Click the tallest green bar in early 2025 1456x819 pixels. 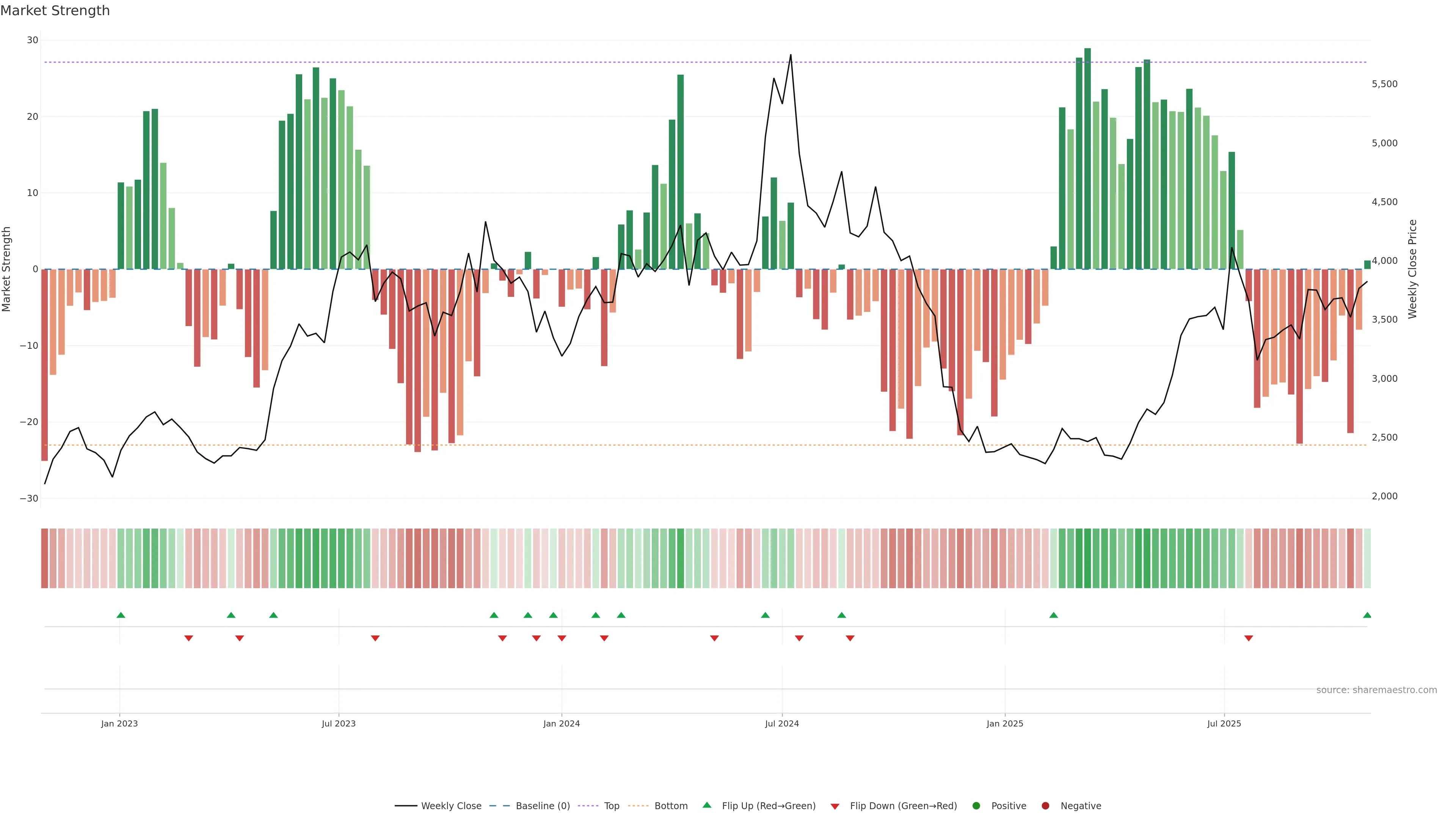click(x=1087, y=158)
